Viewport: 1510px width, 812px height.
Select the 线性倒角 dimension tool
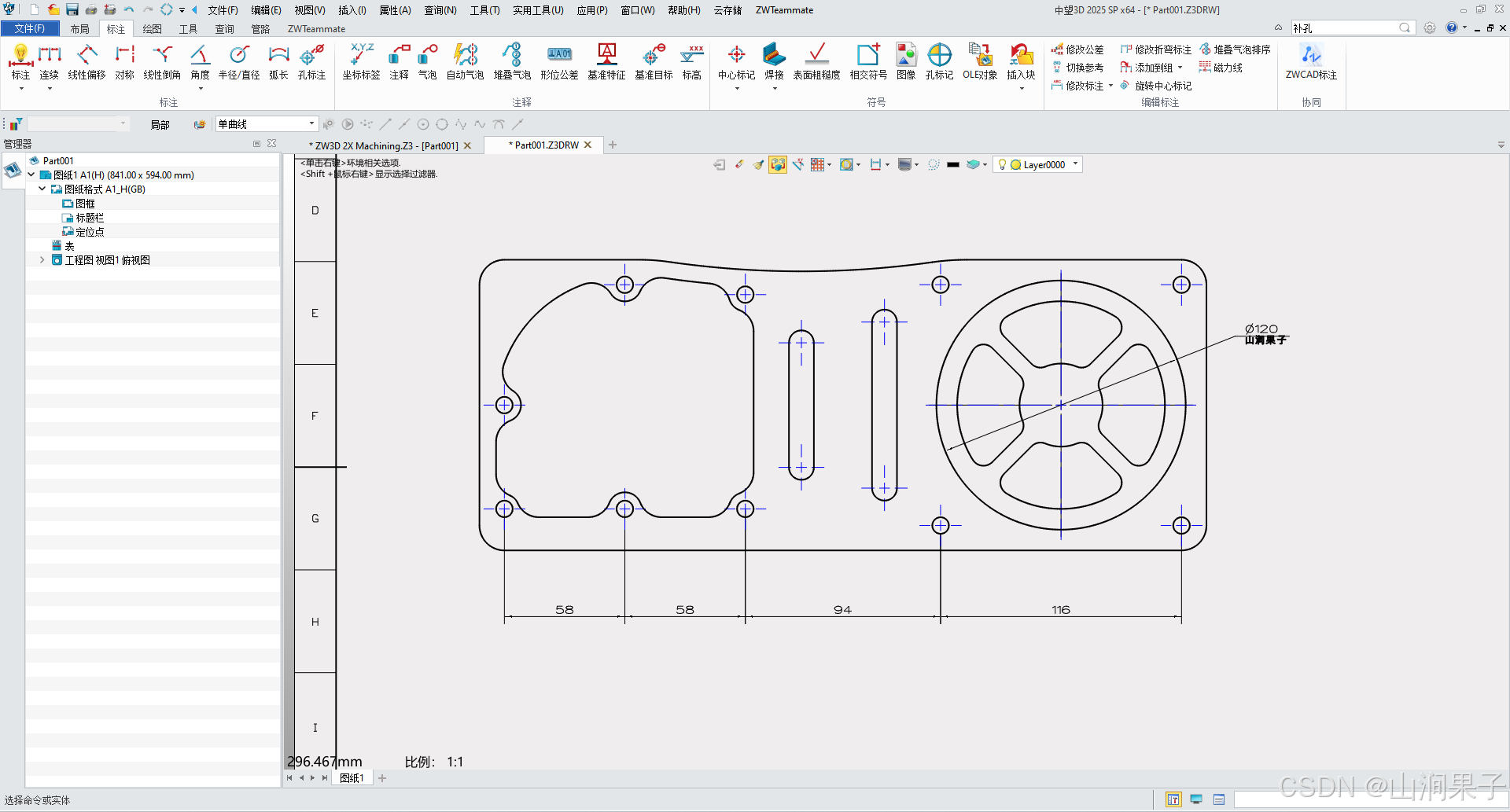click(162, 62)
